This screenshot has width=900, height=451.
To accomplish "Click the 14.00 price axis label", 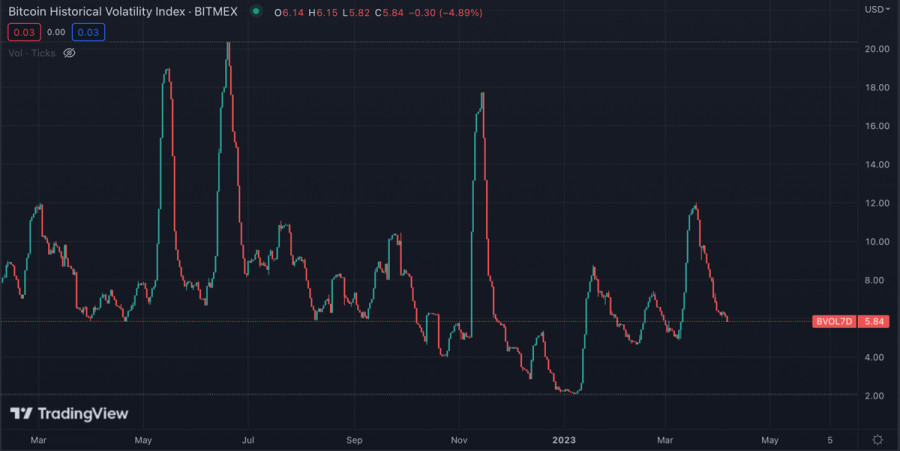I will (877, 164).
